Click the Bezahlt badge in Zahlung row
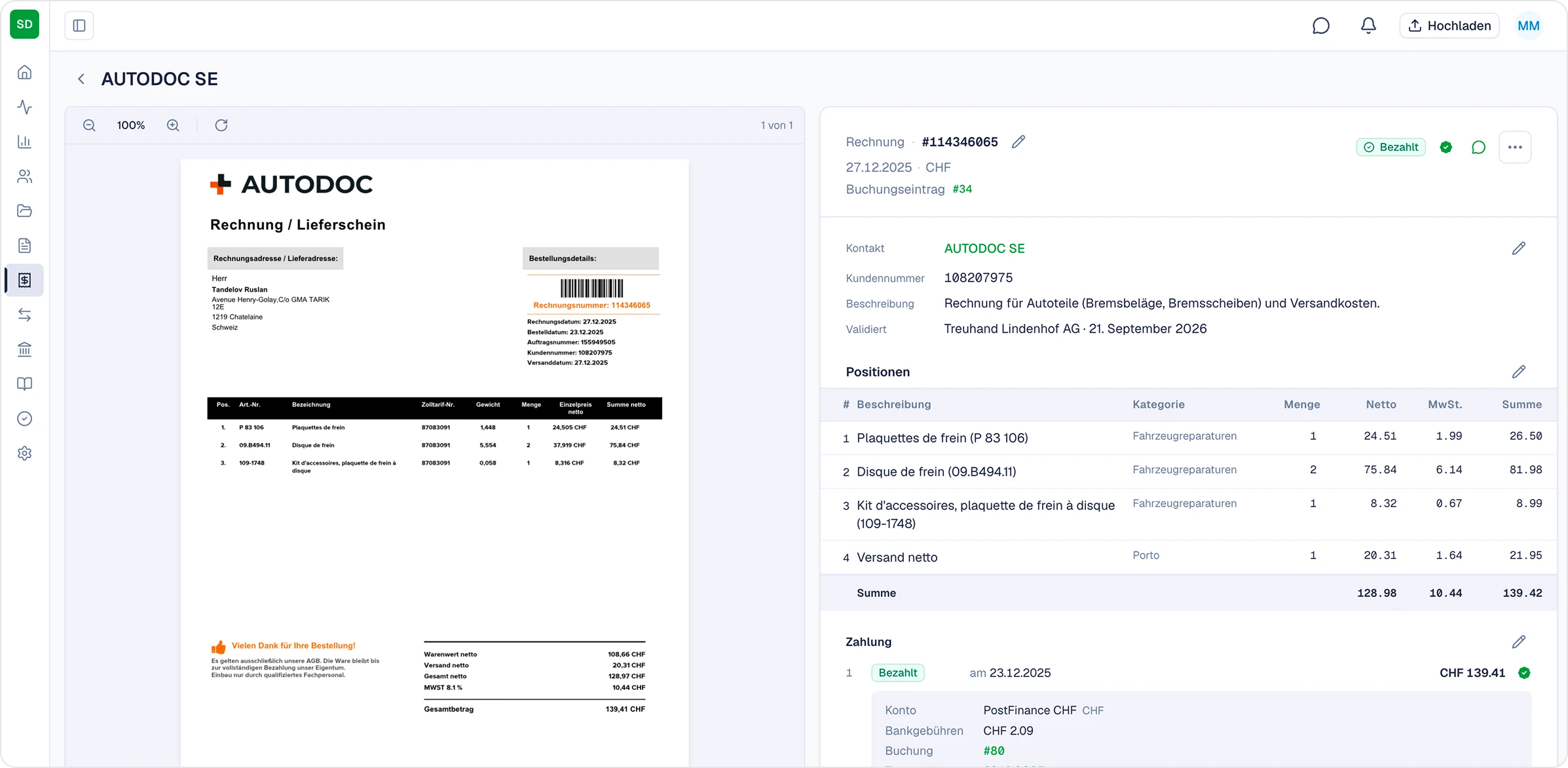Viewport: 1568px width, 768px height. click(898, 673)
